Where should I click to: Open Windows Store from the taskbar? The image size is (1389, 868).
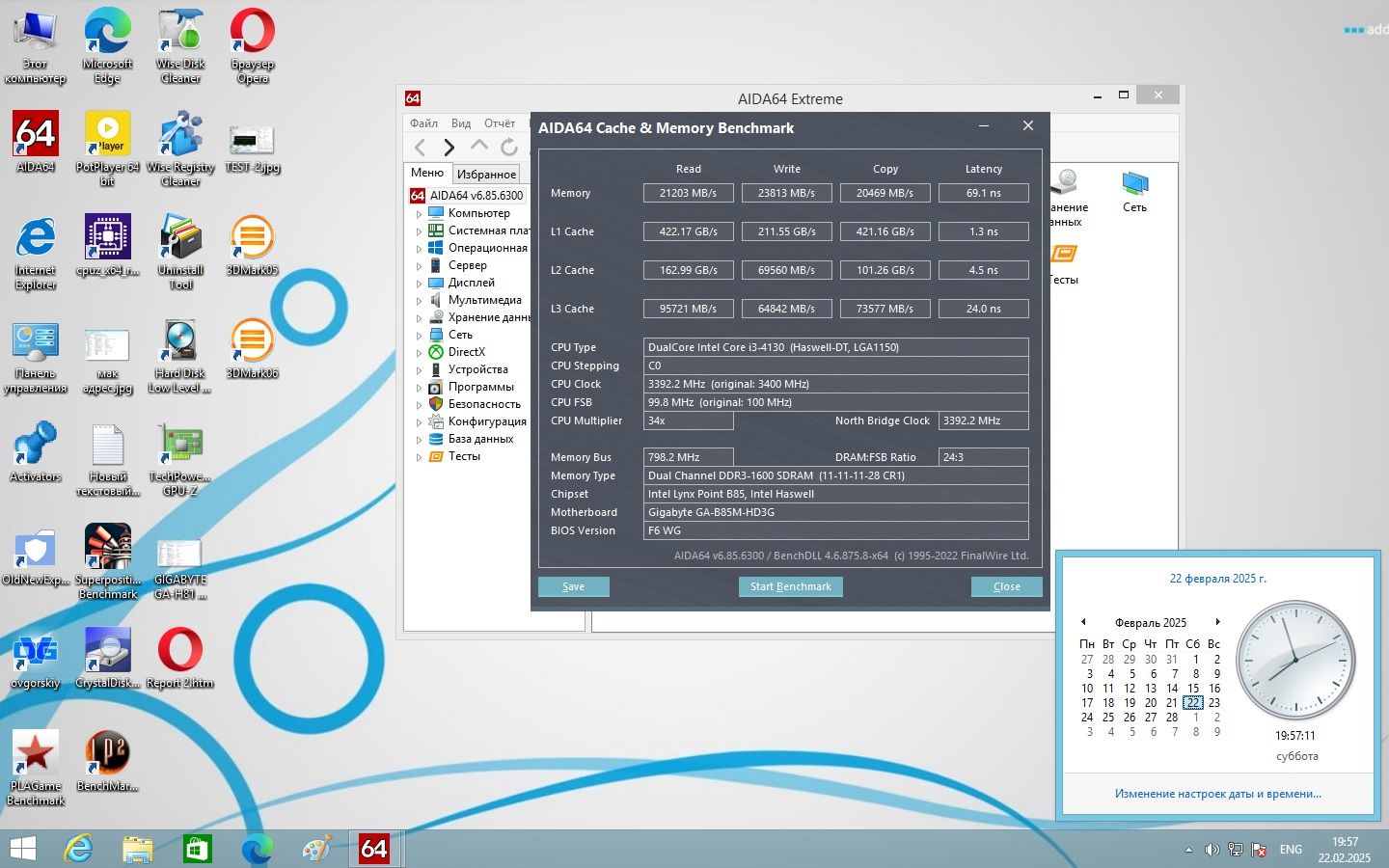[x=197, y=849]
